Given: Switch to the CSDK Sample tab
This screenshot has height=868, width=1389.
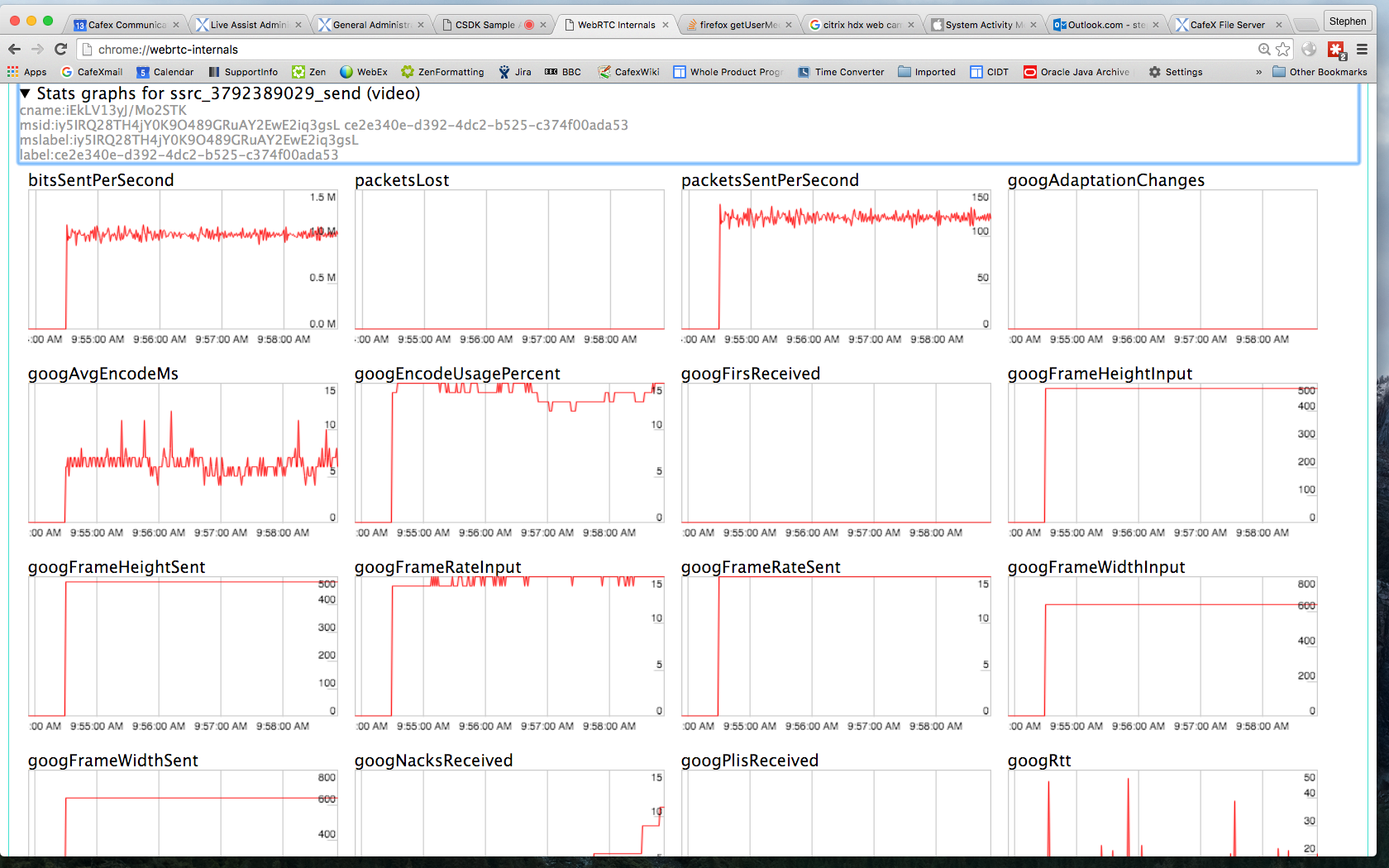Looking at the screenshot, I should [x=484, y=25].
